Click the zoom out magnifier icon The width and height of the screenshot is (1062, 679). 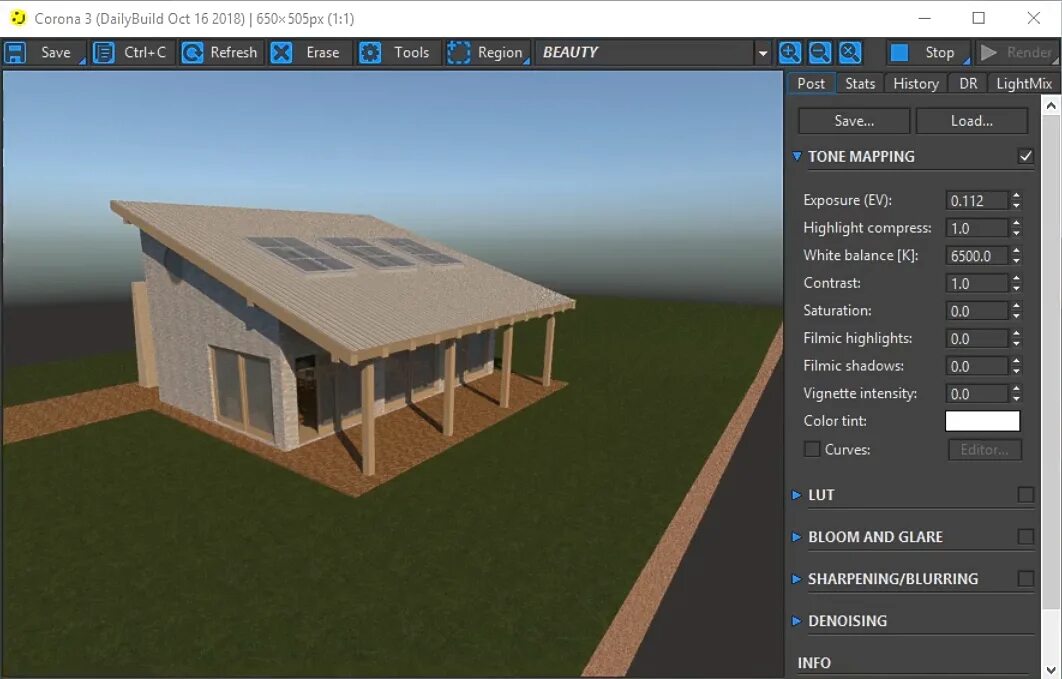[820, 52]
